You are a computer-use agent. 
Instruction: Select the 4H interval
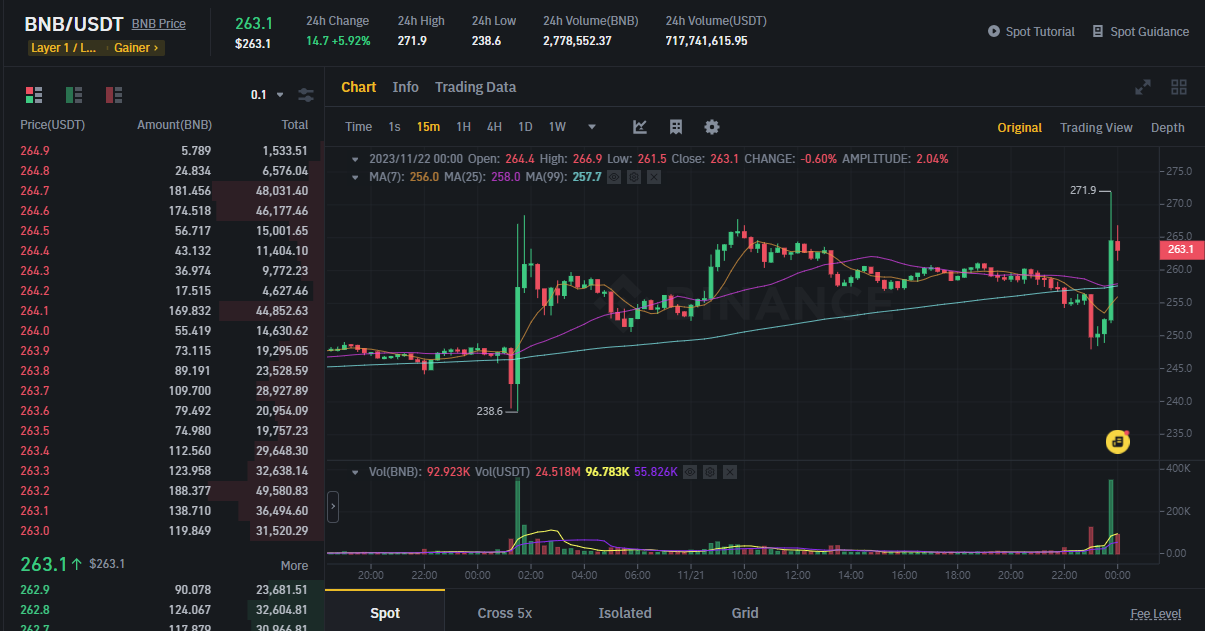pyautogui.click(x=494, y=127)
